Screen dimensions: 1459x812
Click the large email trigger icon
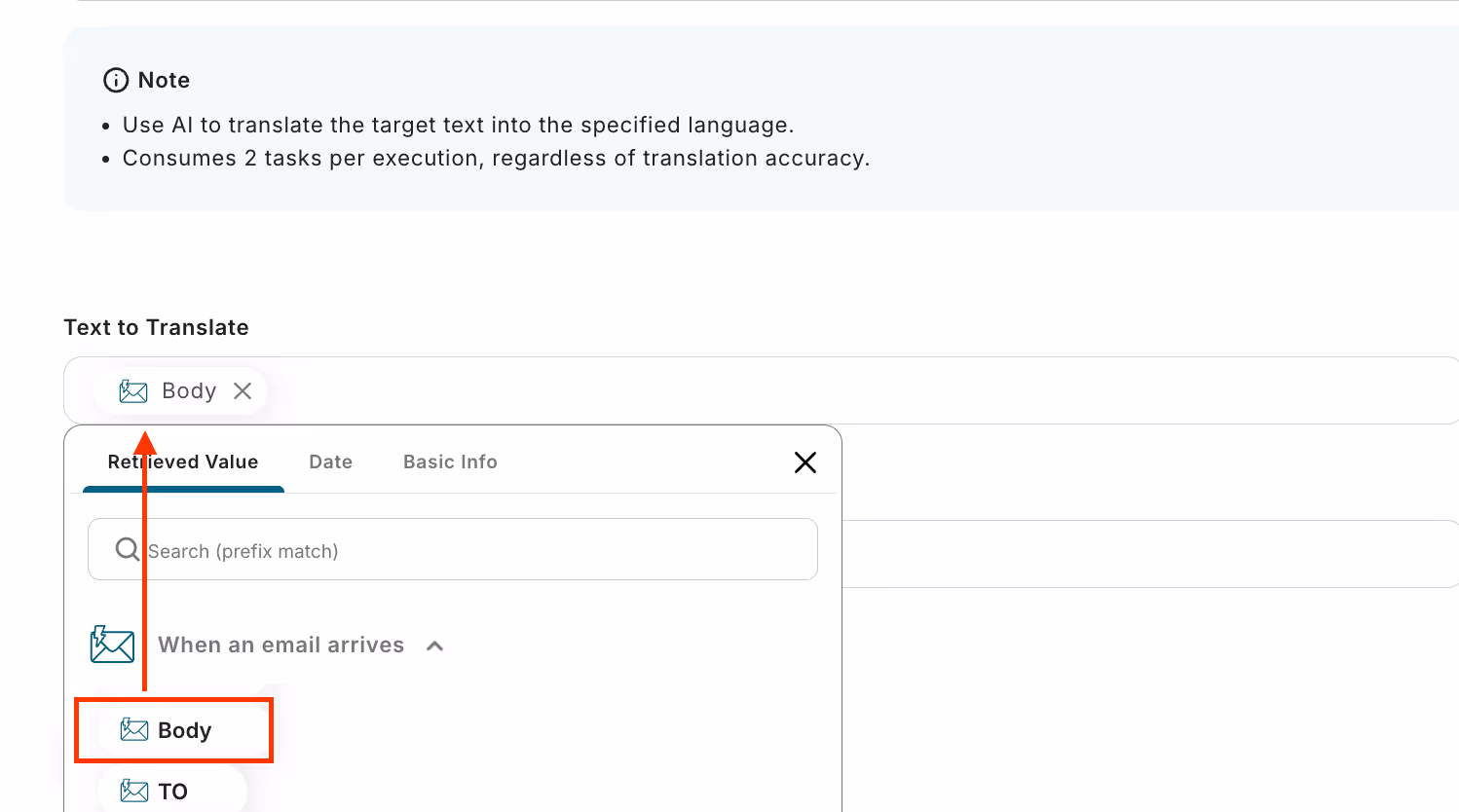coord(112,645)
